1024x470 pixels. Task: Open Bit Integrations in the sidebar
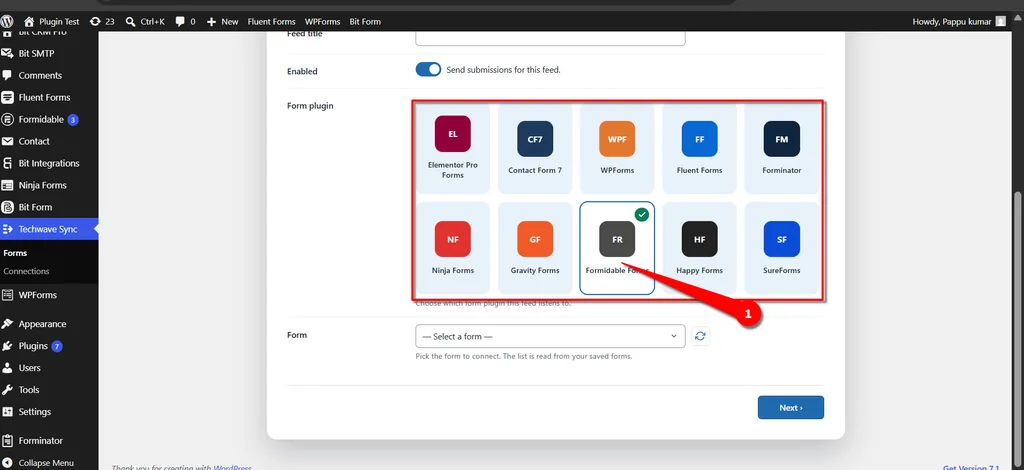49,163
